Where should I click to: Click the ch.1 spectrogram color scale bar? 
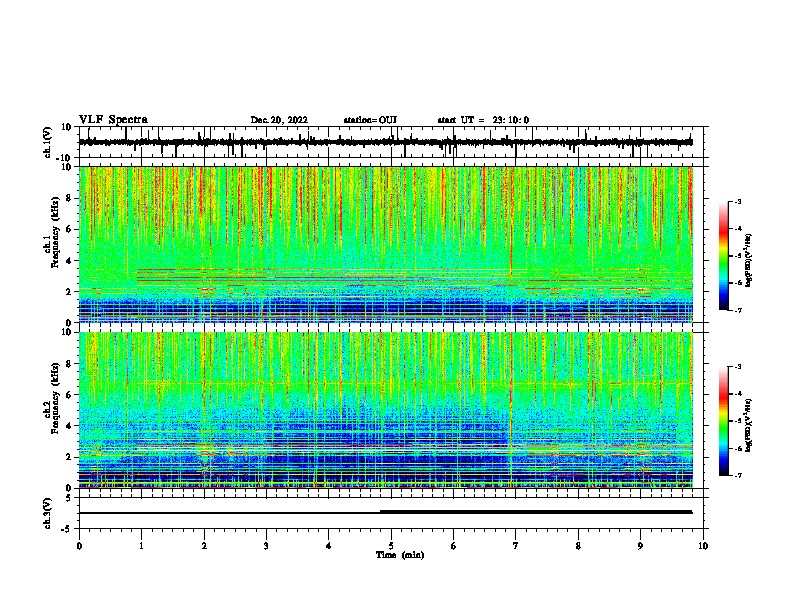click(723, 256)
